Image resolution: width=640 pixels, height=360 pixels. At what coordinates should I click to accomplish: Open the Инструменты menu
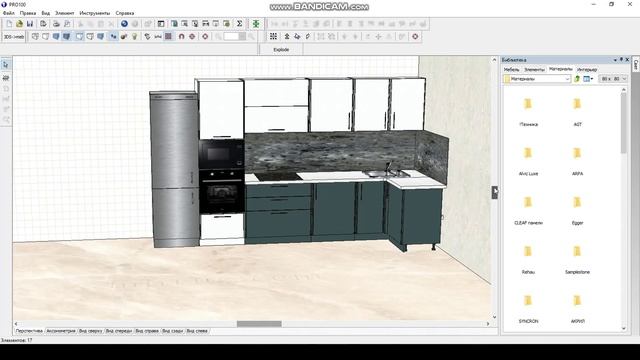click(x=95, y=13)
